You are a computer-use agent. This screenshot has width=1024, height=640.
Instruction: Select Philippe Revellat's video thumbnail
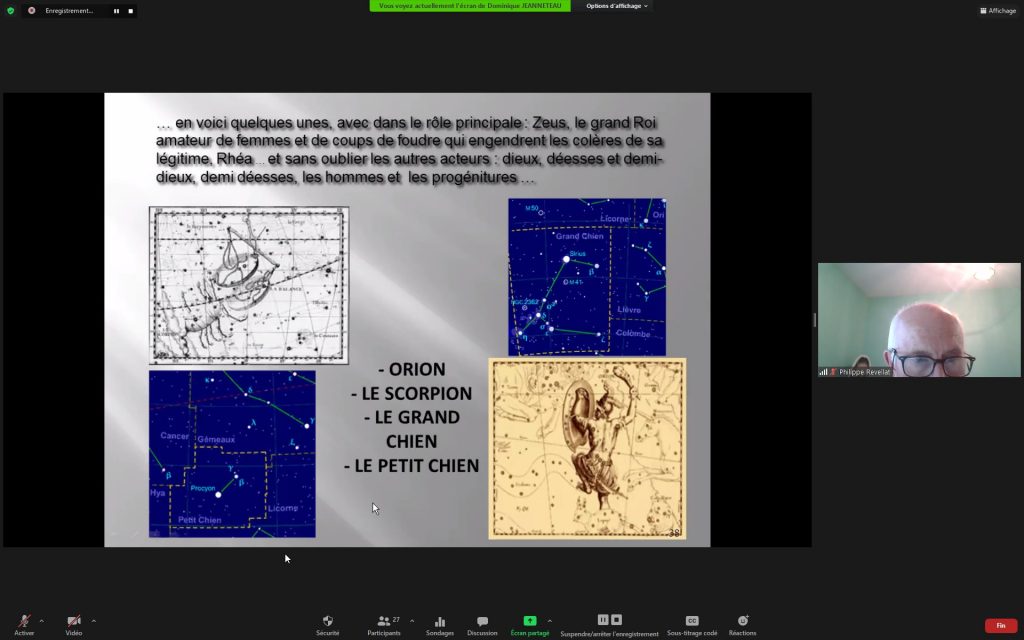point(919,320)
